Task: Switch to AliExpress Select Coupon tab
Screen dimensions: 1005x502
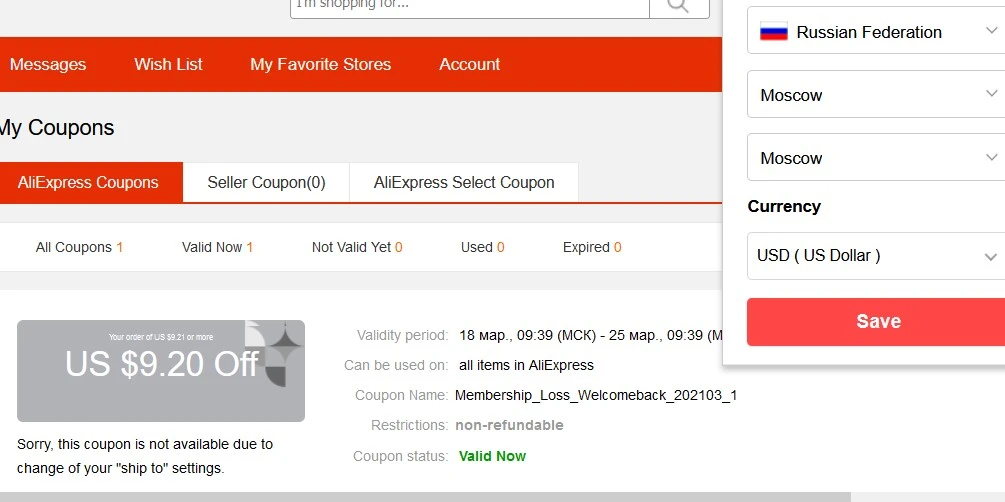Action: [x=464, y=182]
